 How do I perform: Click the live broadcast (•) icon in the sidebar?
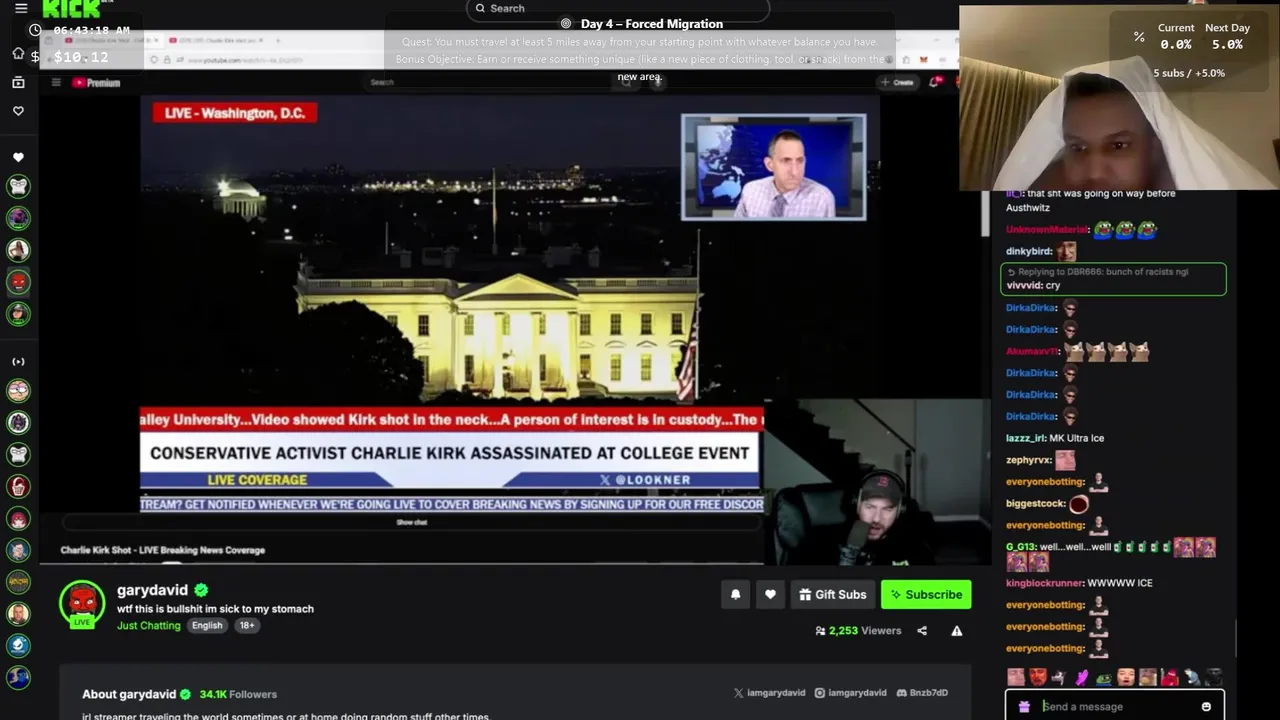(18, 361)
